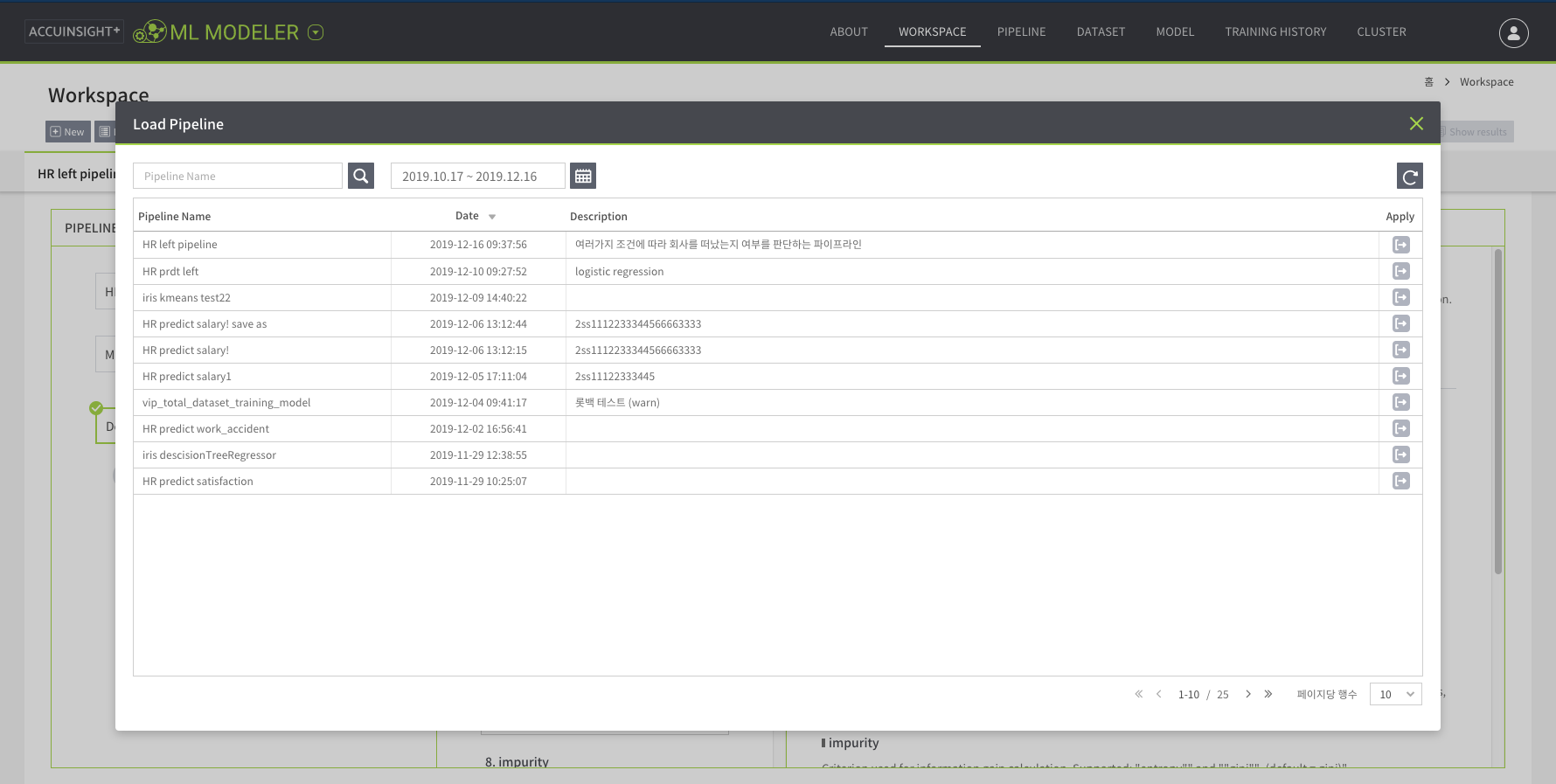Sort pipelines by Date column arrow

coord(492,217)
